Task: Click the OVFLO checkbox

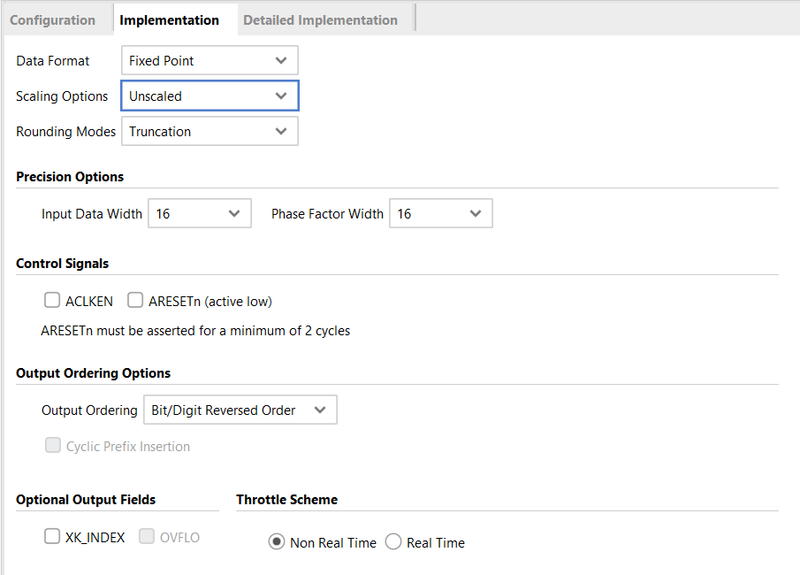Action: click(147, 537)
